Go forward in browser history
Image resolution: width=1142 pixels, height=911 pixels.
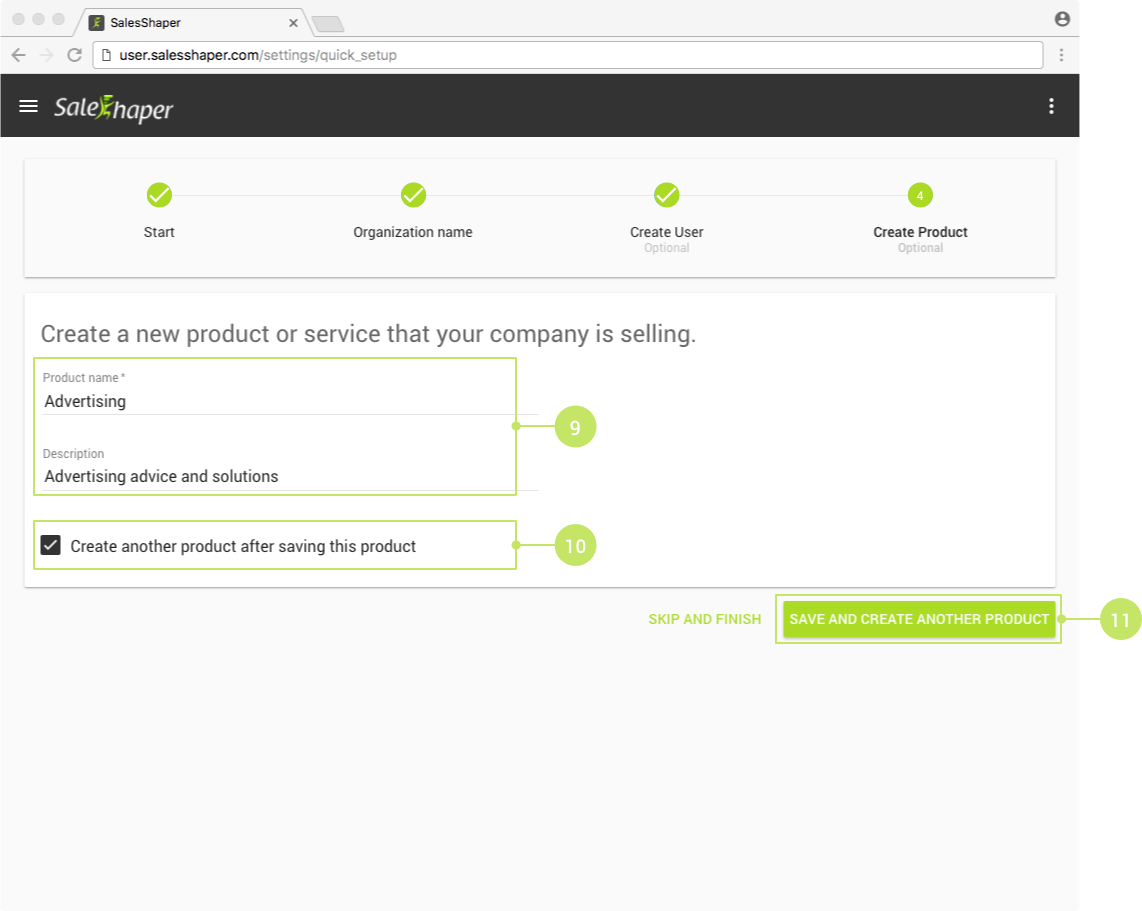[47, 55]
